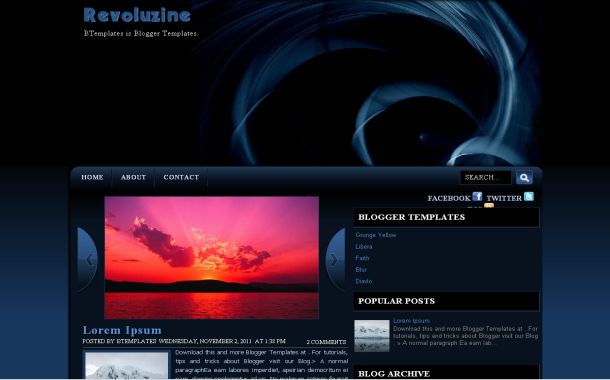Open the About page

pos(133,177)
